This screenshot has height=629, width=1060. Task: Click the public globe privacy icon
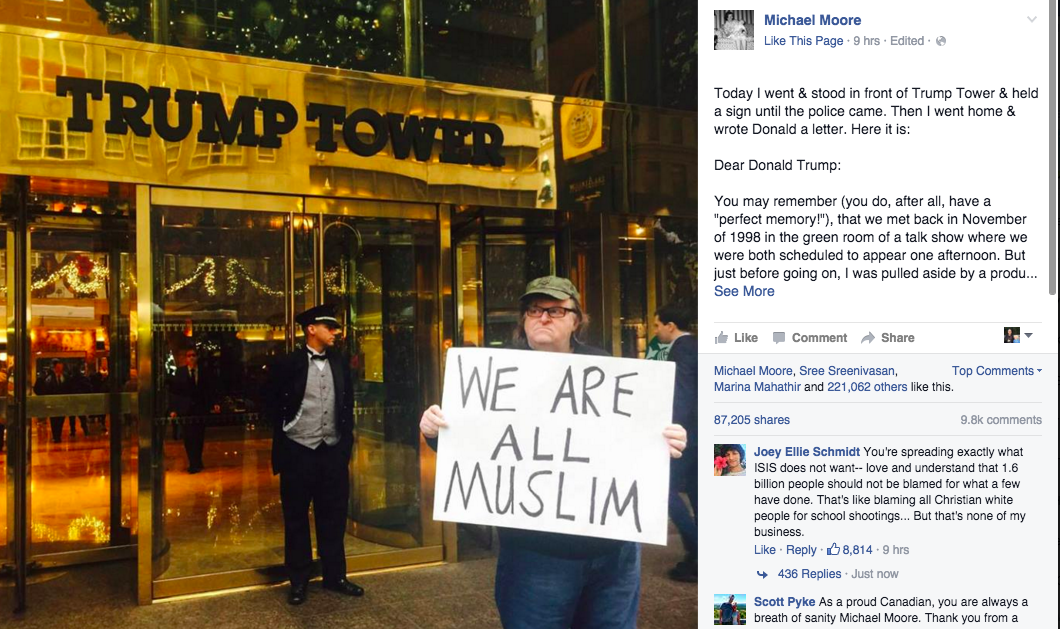[941, 41]
